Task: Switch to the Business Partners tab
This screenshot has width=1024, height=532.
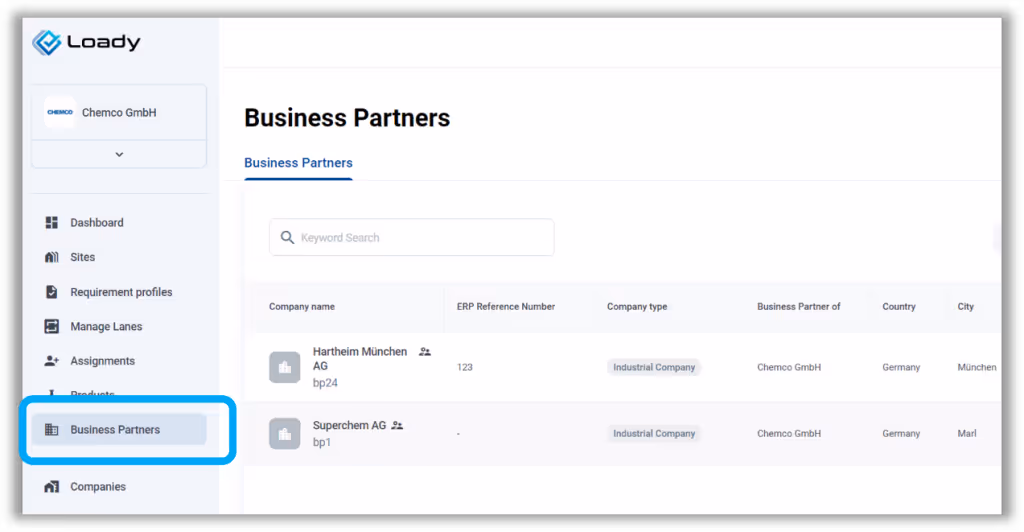Action: pyautogui.click(x=298, y=163)
